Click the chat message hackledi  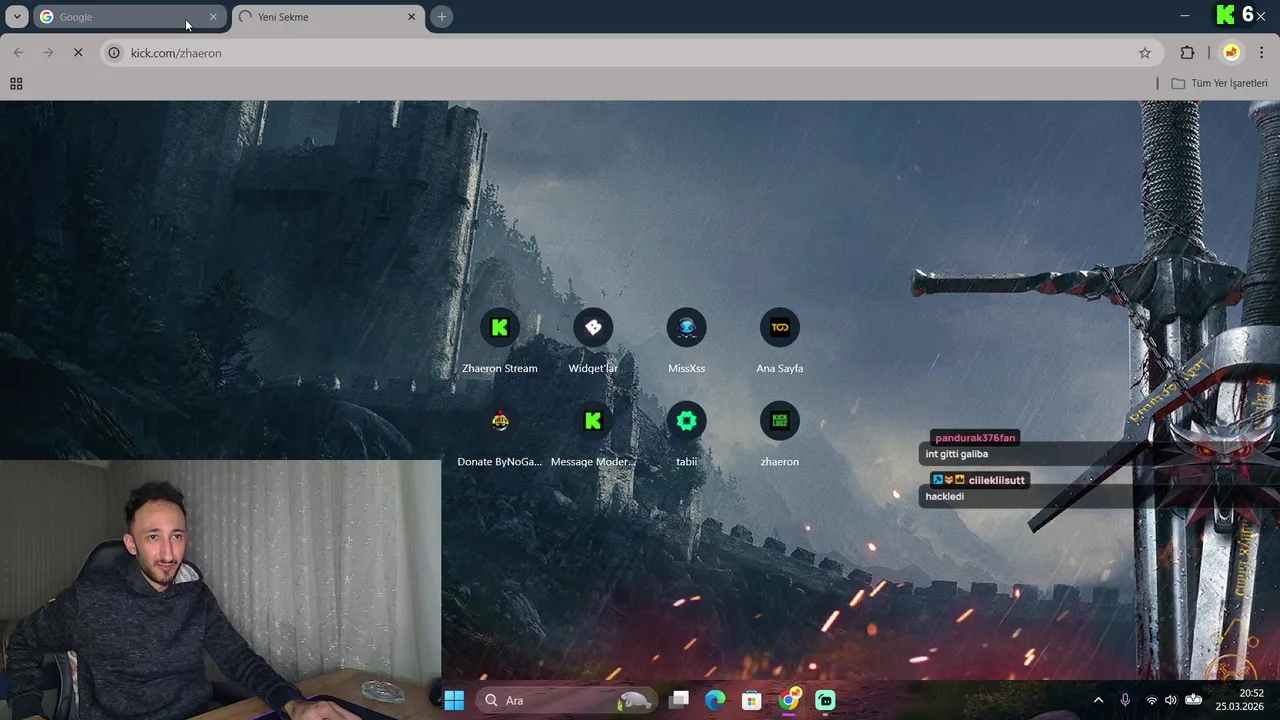click(x=945, y=497)
